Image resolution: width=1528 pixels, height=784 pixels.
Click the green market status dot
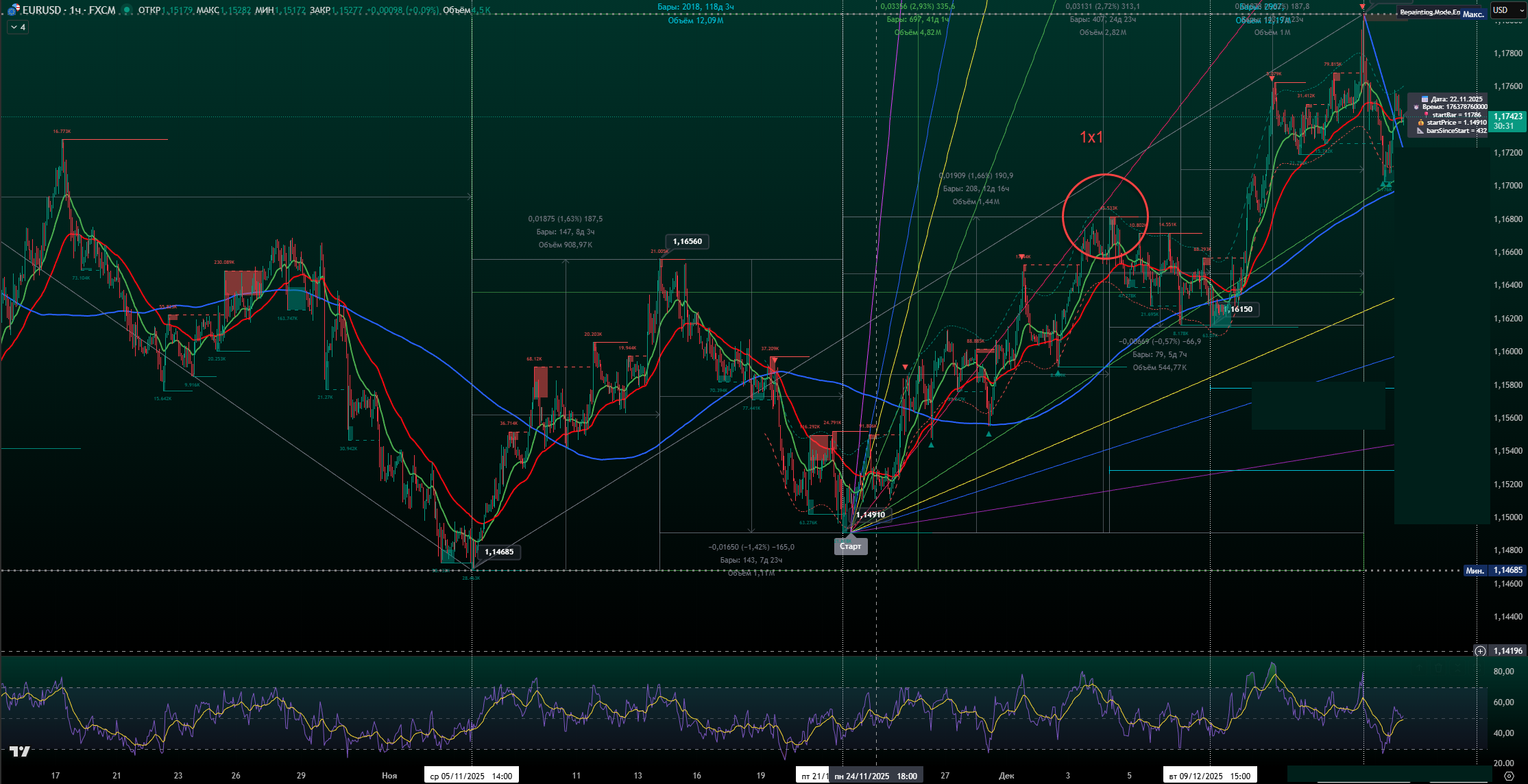click(x=127, y=10)
